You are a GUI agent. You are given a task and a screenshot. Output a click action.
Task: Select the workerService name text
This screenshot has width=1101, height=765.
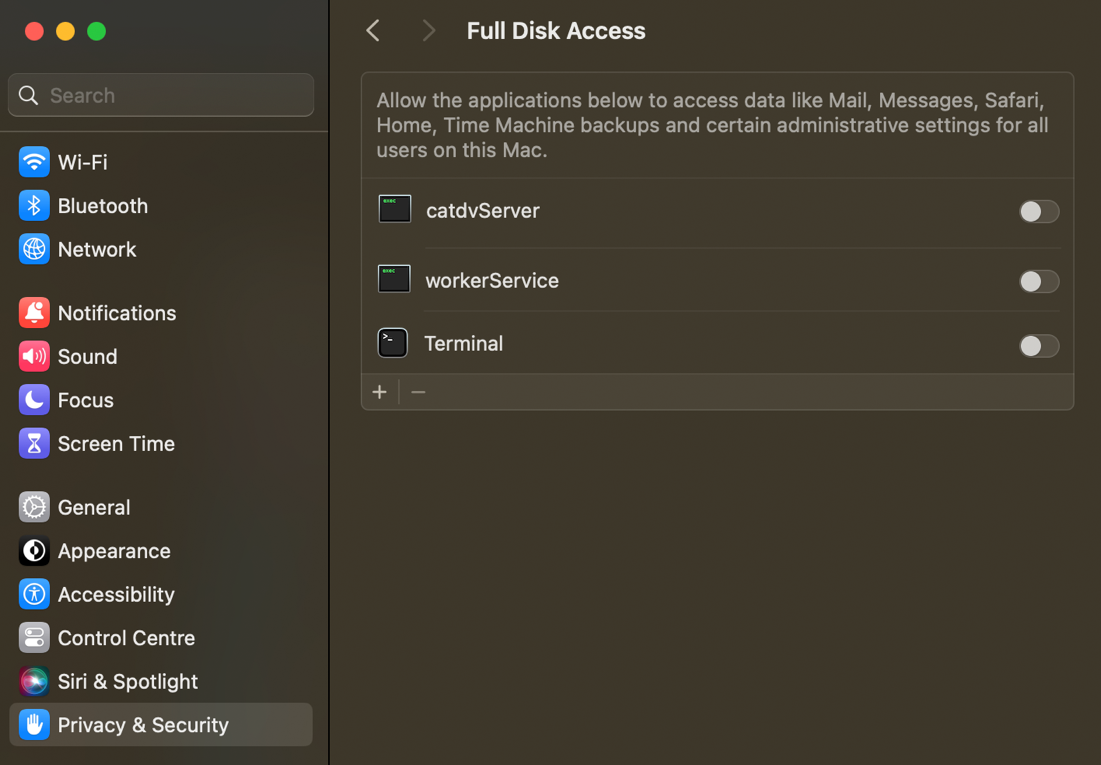tap(492, 281)
